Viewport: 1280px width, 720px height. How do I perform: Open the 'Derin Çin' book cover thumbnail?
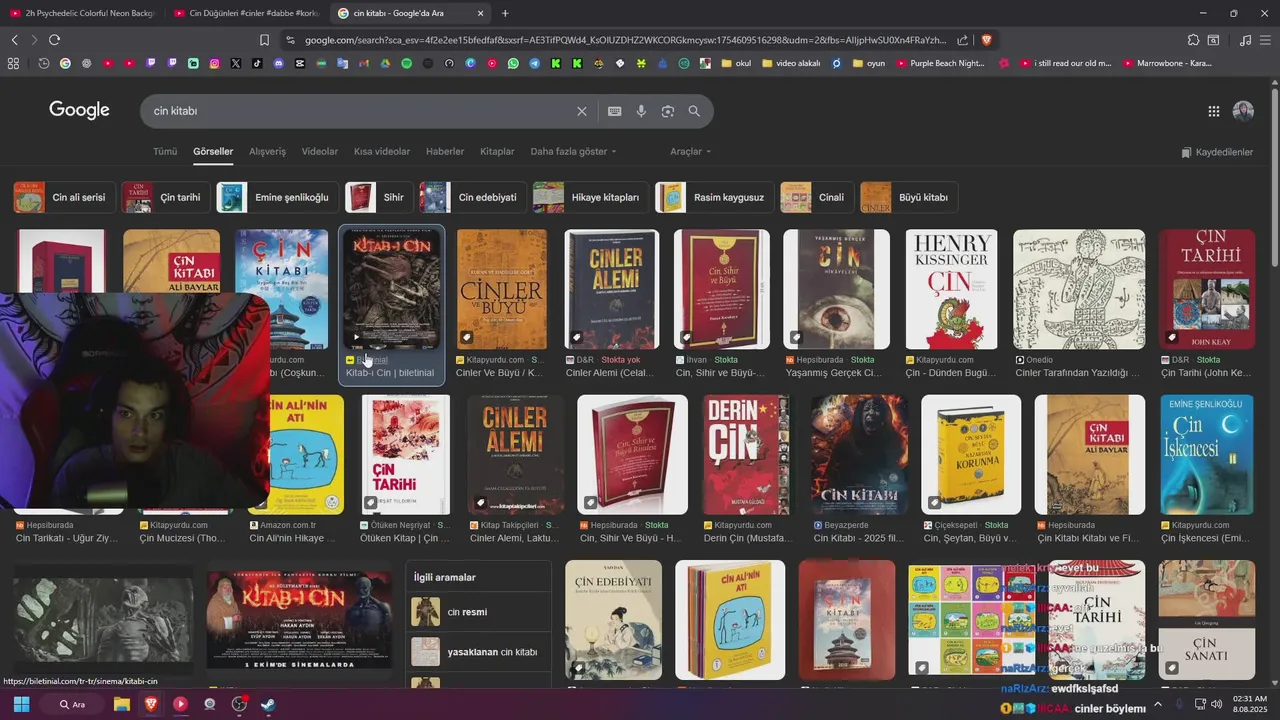click(746, 455)
